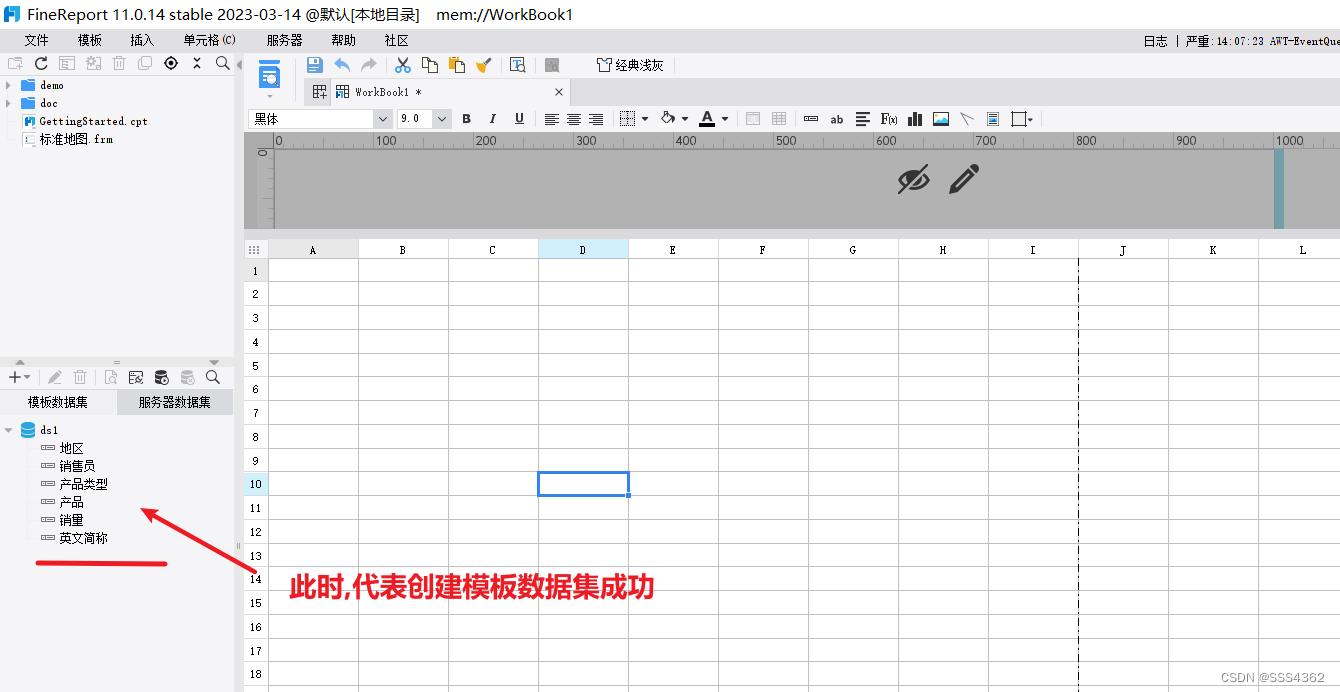Screen dimensions: 1340x692
Task: Toggle the hidden-eye icon in header area
Action: click(x=913, y=180)
